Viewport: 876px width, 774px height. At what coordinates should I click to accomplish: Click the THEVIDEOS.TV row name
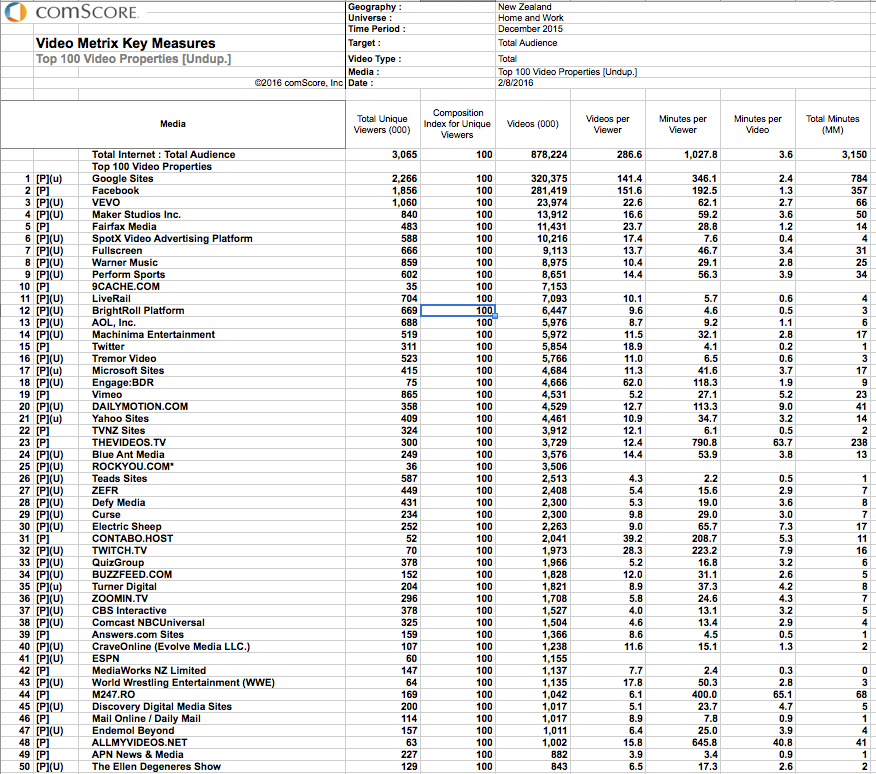click(129, 443)
